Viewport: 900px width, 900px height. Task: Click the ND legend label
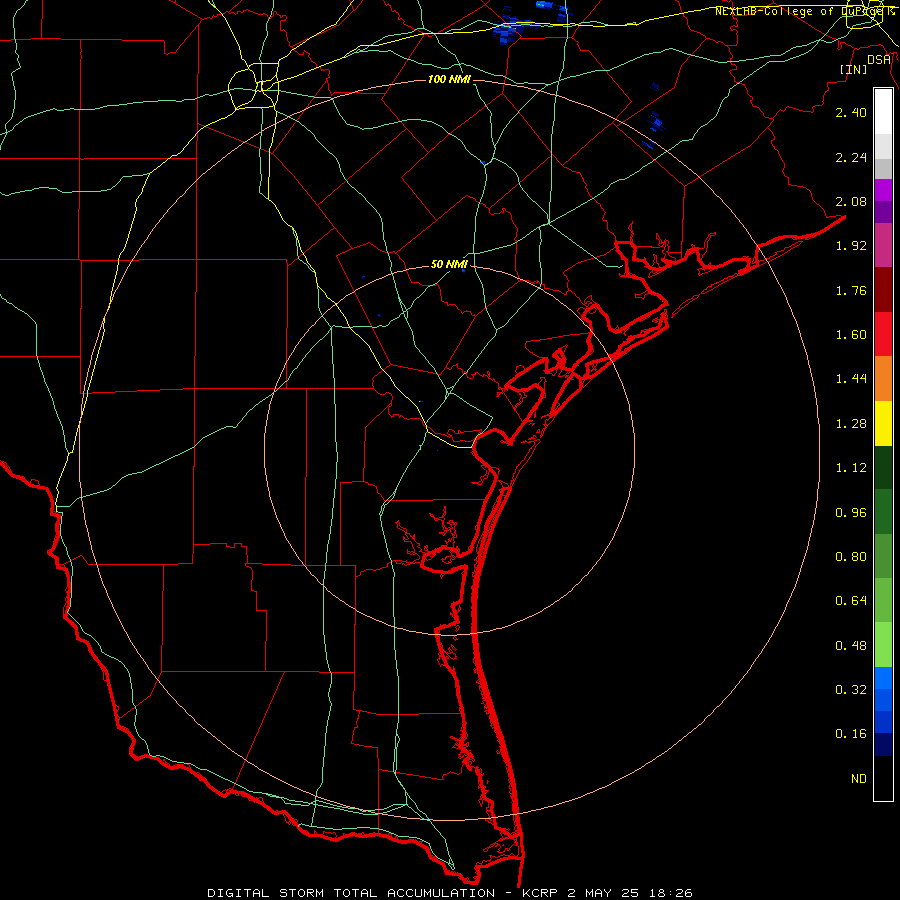click(859, 779)
